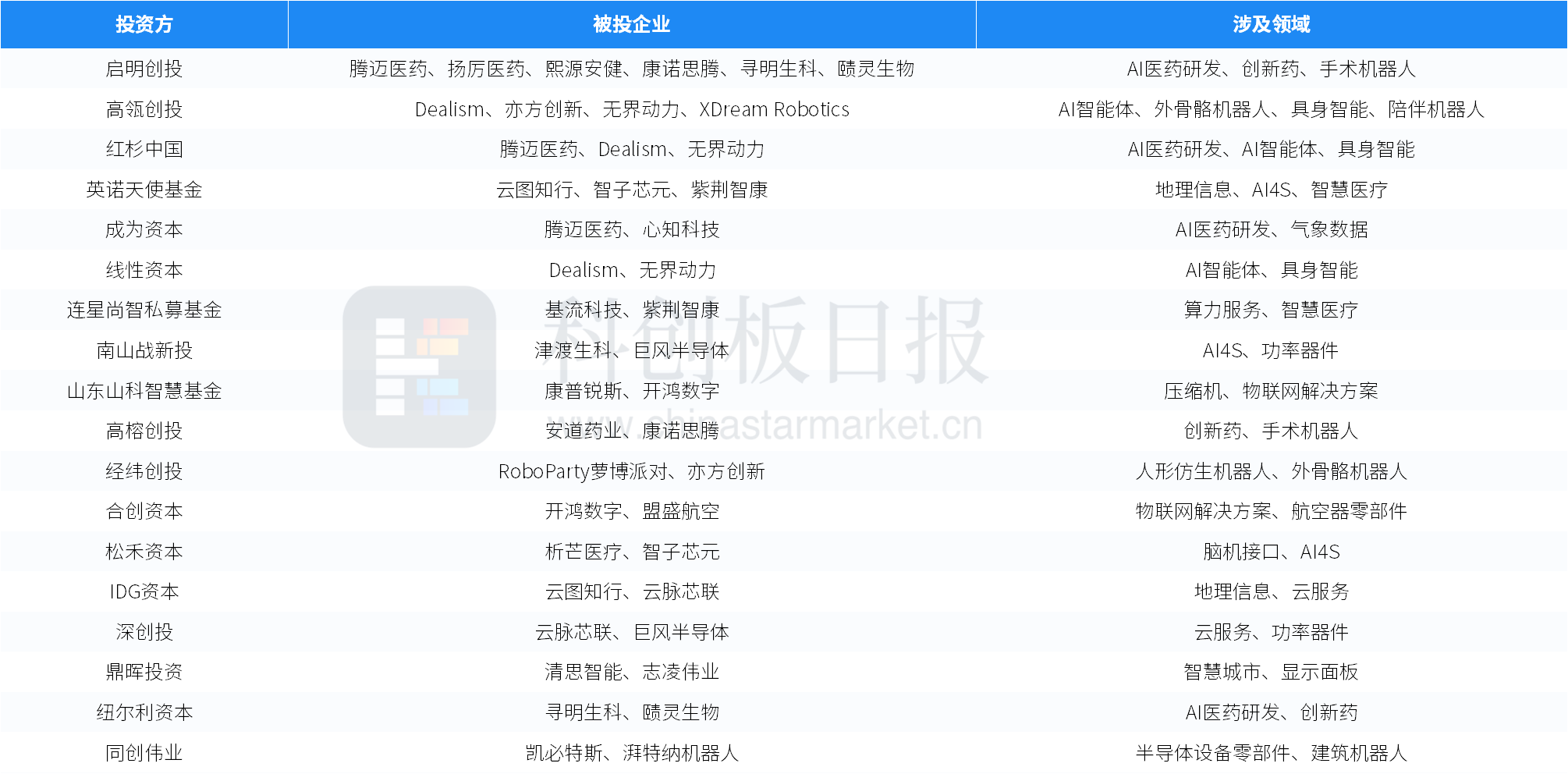Click the investor 南山战新投
The image size is (1568, 774).
click(x=144, y=350)
